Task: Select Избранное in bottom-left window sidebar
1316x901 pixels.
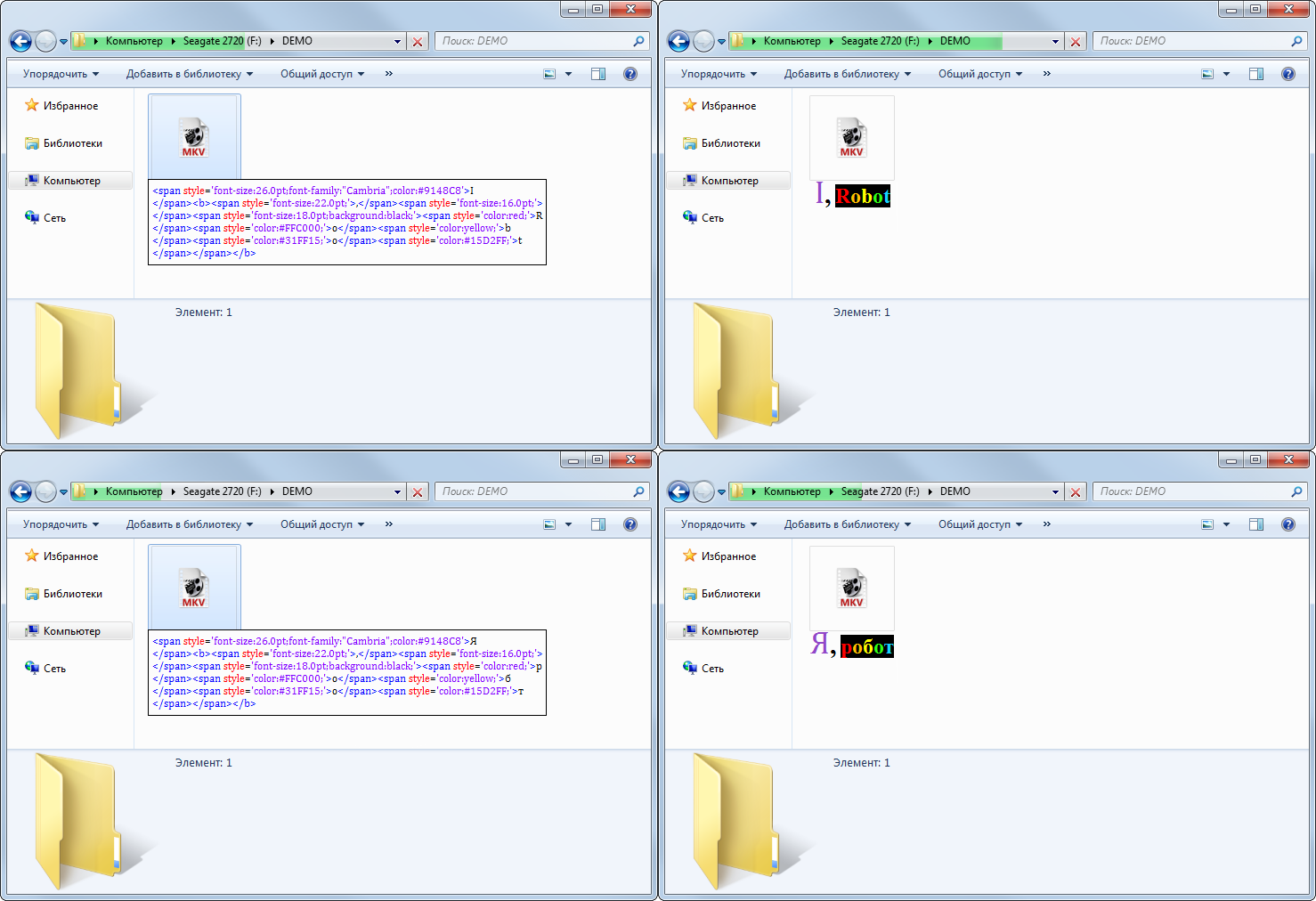Action: (61, 556)
